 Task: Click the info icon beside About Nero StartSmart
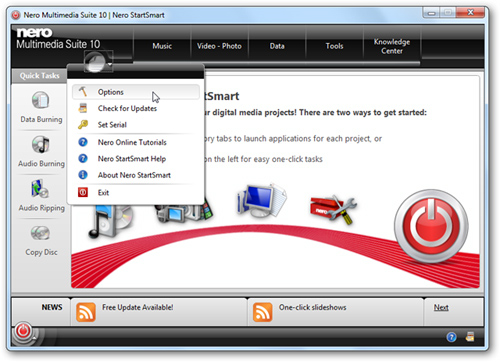coord(83,175)
